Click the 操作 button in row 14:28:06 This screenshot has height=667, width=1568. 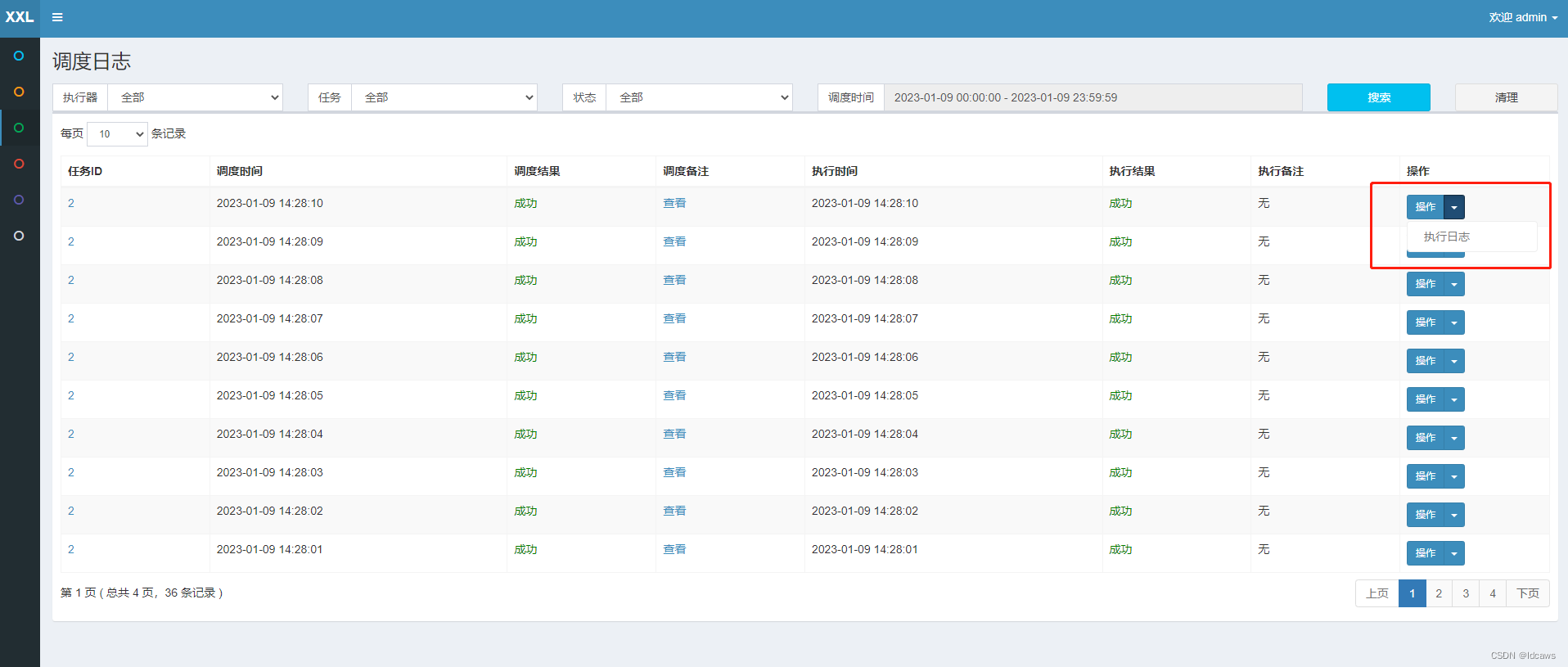pos(1426,361)
